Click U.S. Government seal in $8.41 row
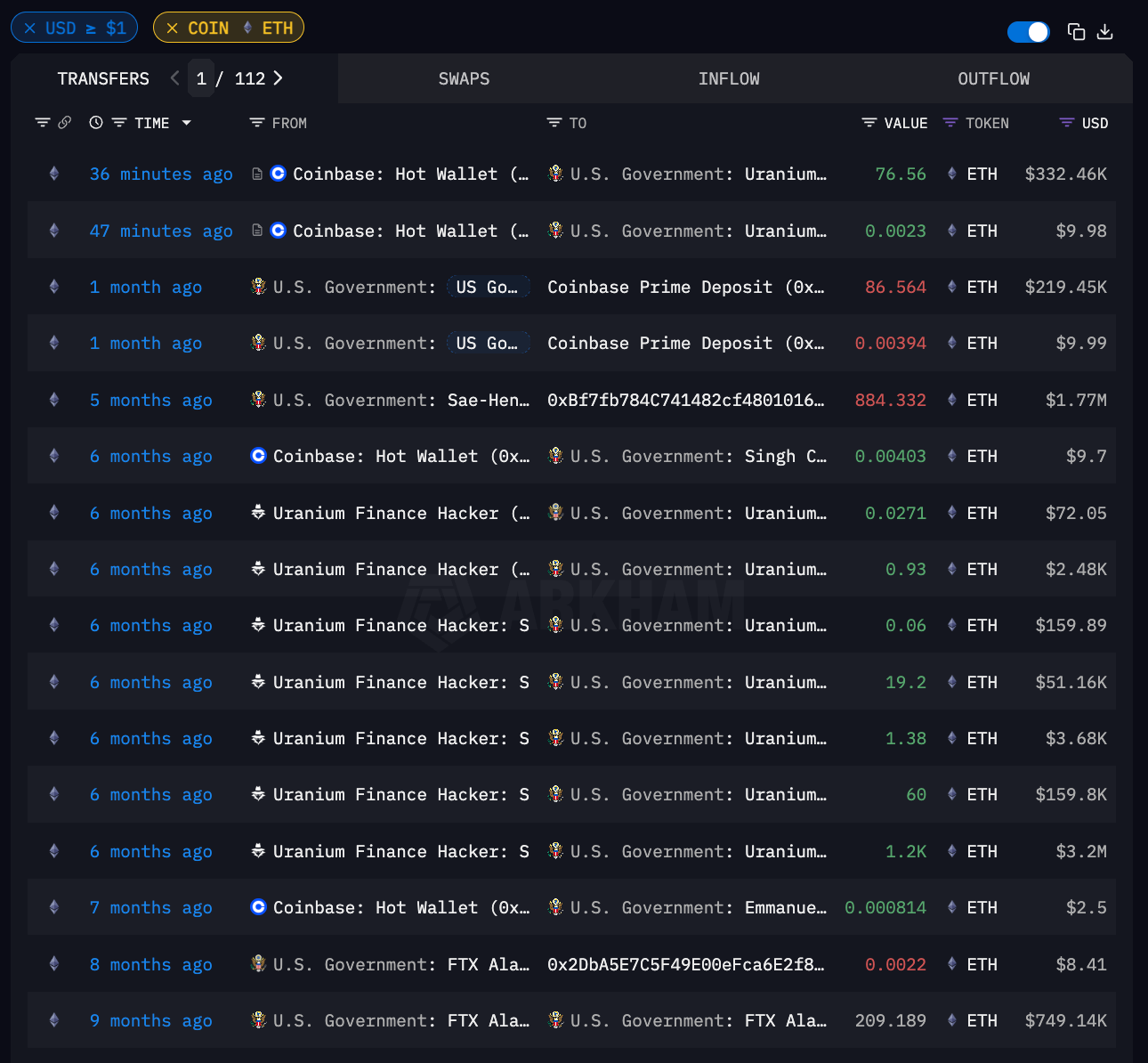 259,964
